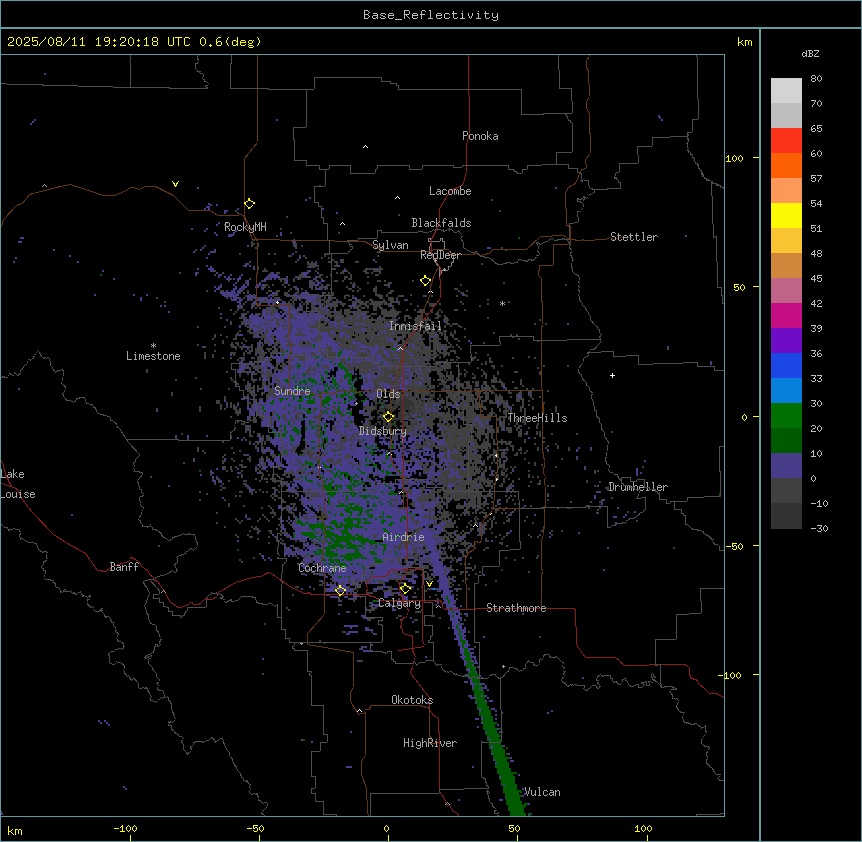The height and width of the screenshot is (842, 862).
Task: Click the yellow station marker above RockyMH
Action: pyautogui.click(x=250, y=204)
